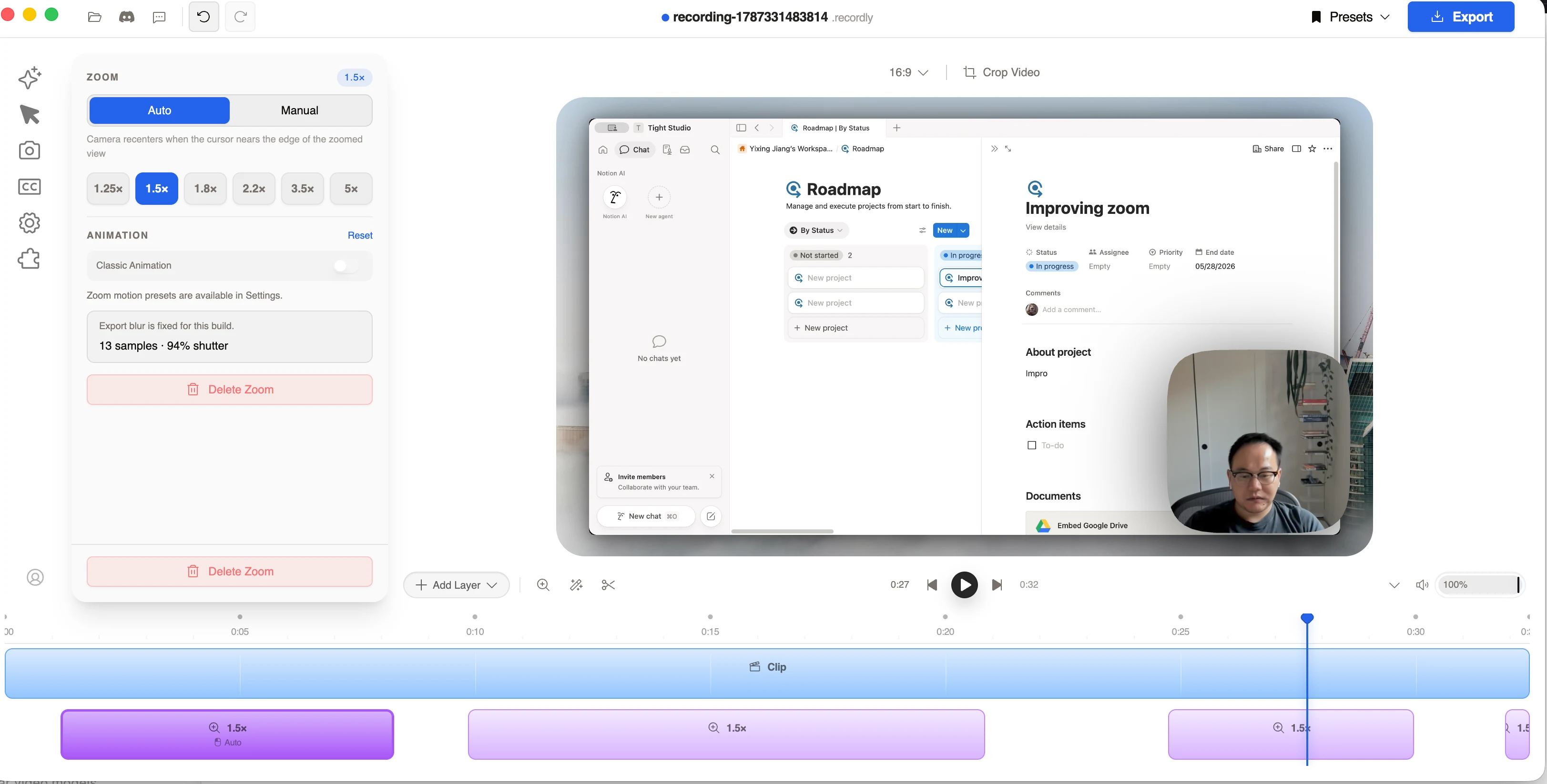Click the undo arrow button
Viewport: 1547px width, 784px height.
[x=204, y=17]
